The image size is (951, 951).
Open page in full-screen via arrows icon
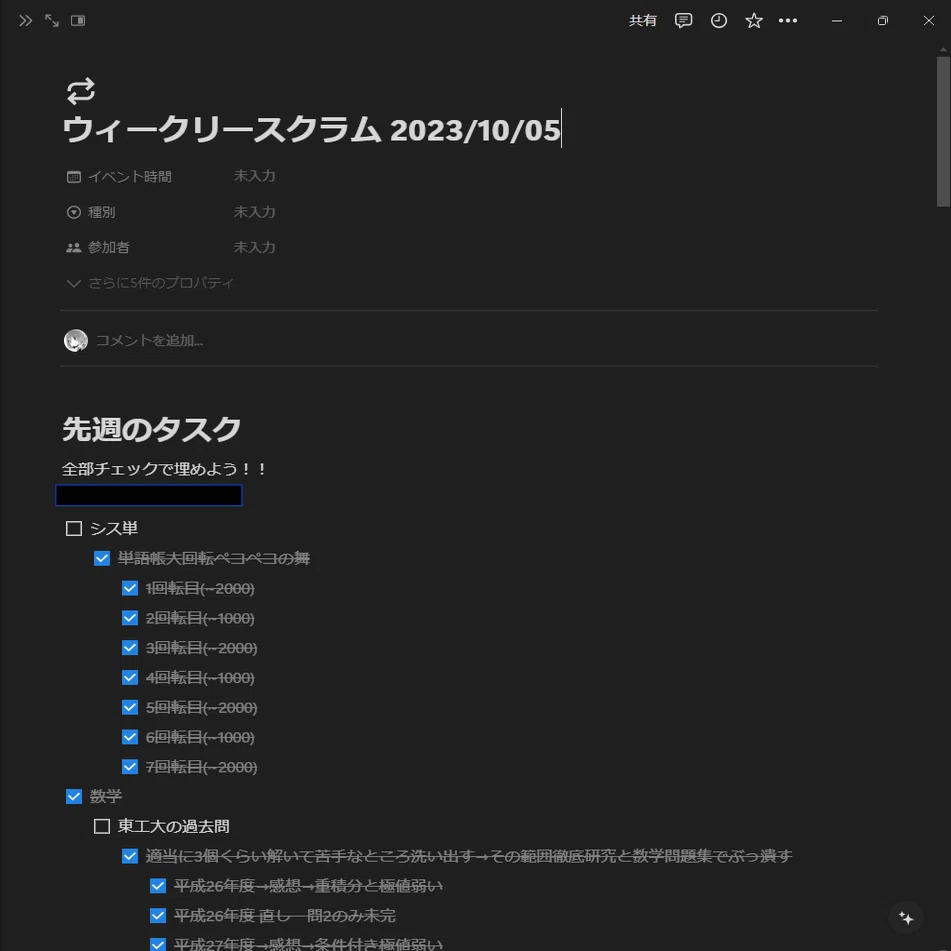pos(52,21)
